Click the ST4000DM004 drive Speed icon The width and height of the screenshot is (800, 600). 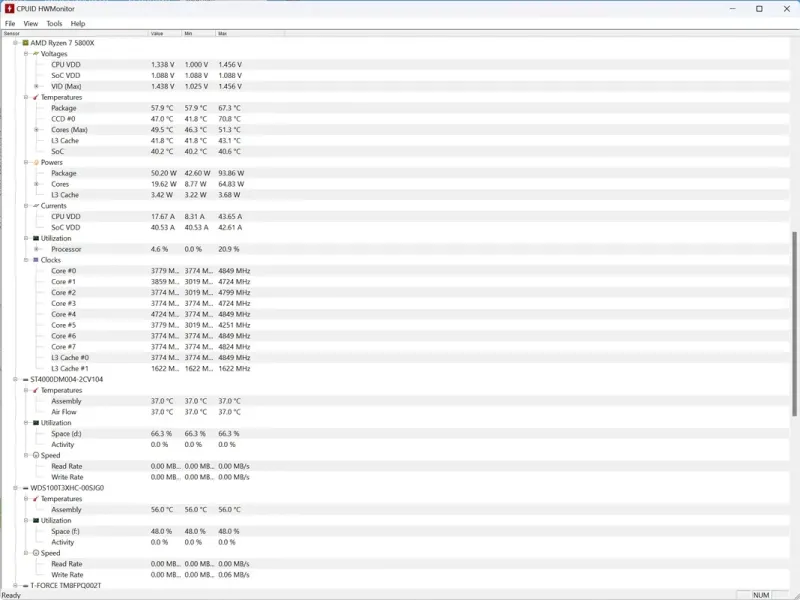pos(36,455)
